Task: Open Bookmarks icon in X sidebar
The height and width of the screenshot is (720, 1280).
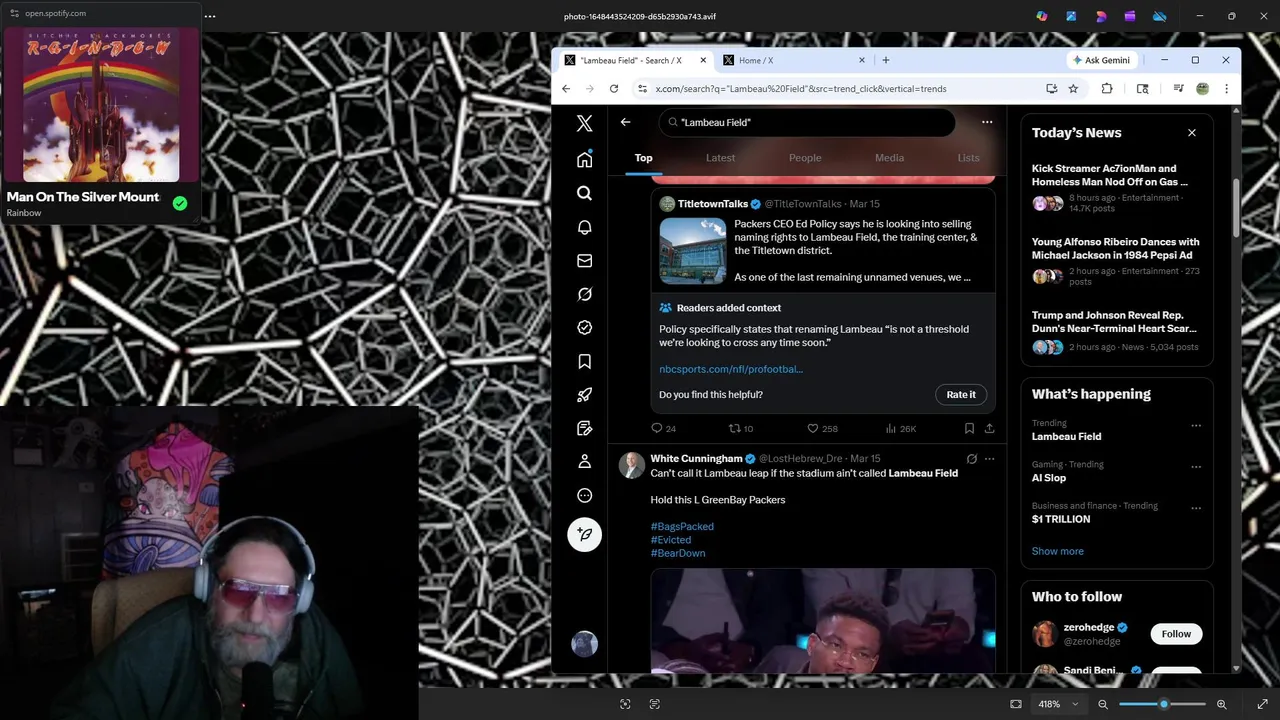Action: click(x=585, y=361)
